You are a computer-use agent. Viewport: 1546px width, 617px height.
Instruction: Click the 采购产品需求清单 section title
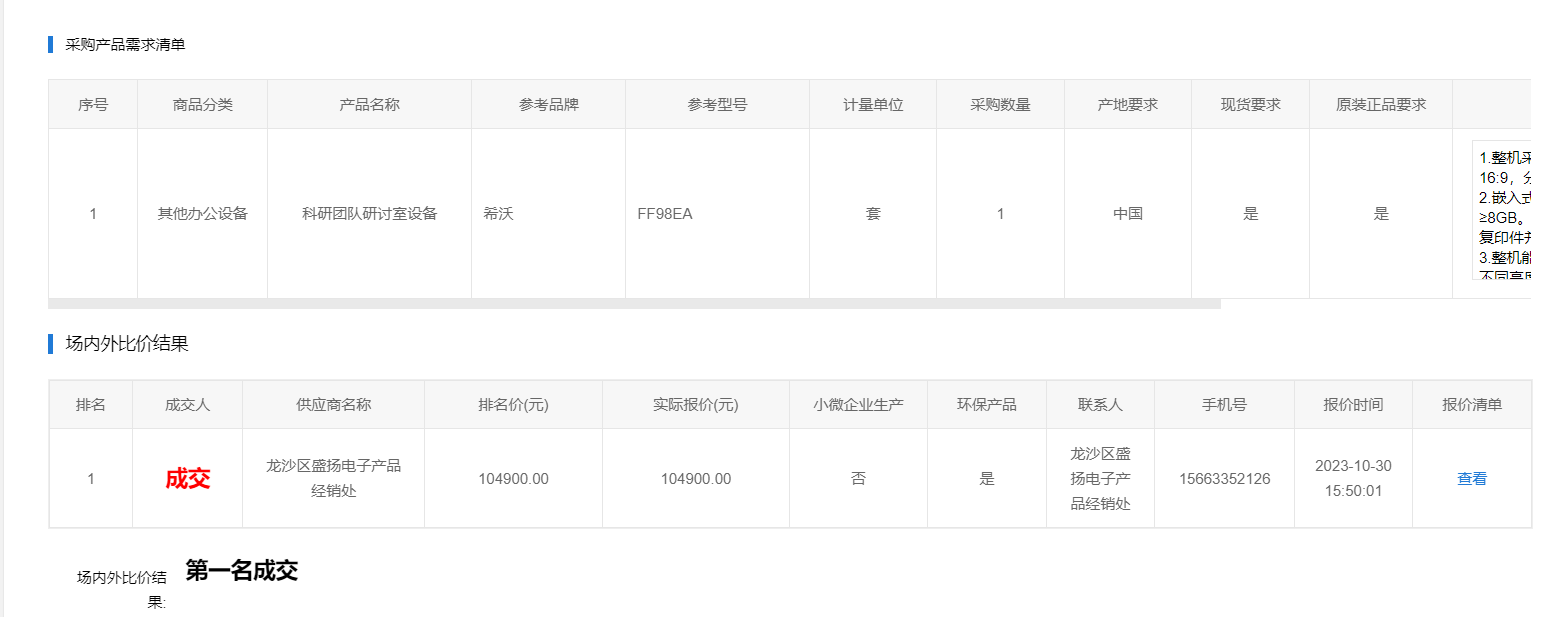tap(125, 45)
